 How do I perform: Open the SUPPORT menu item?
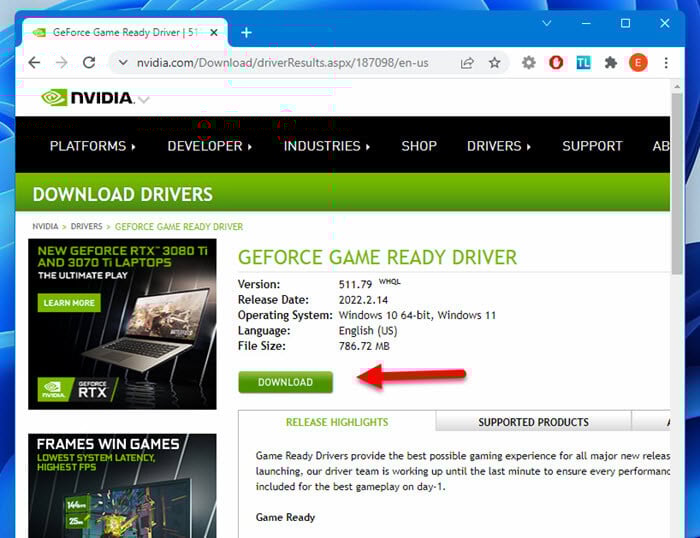pyautogui.click(x=592, y=146)
